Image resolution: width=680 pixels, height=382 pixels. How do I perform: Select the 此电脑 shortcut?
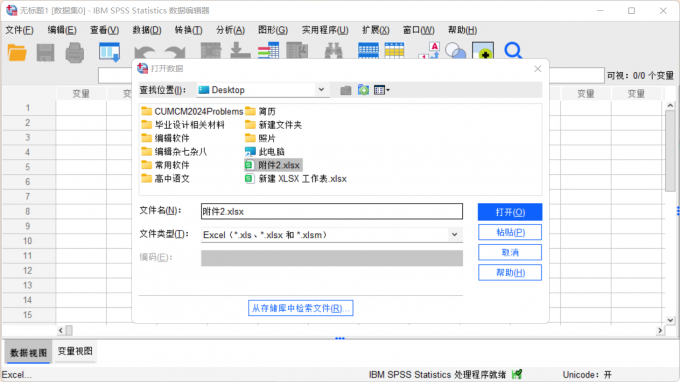tap(265, 152)
